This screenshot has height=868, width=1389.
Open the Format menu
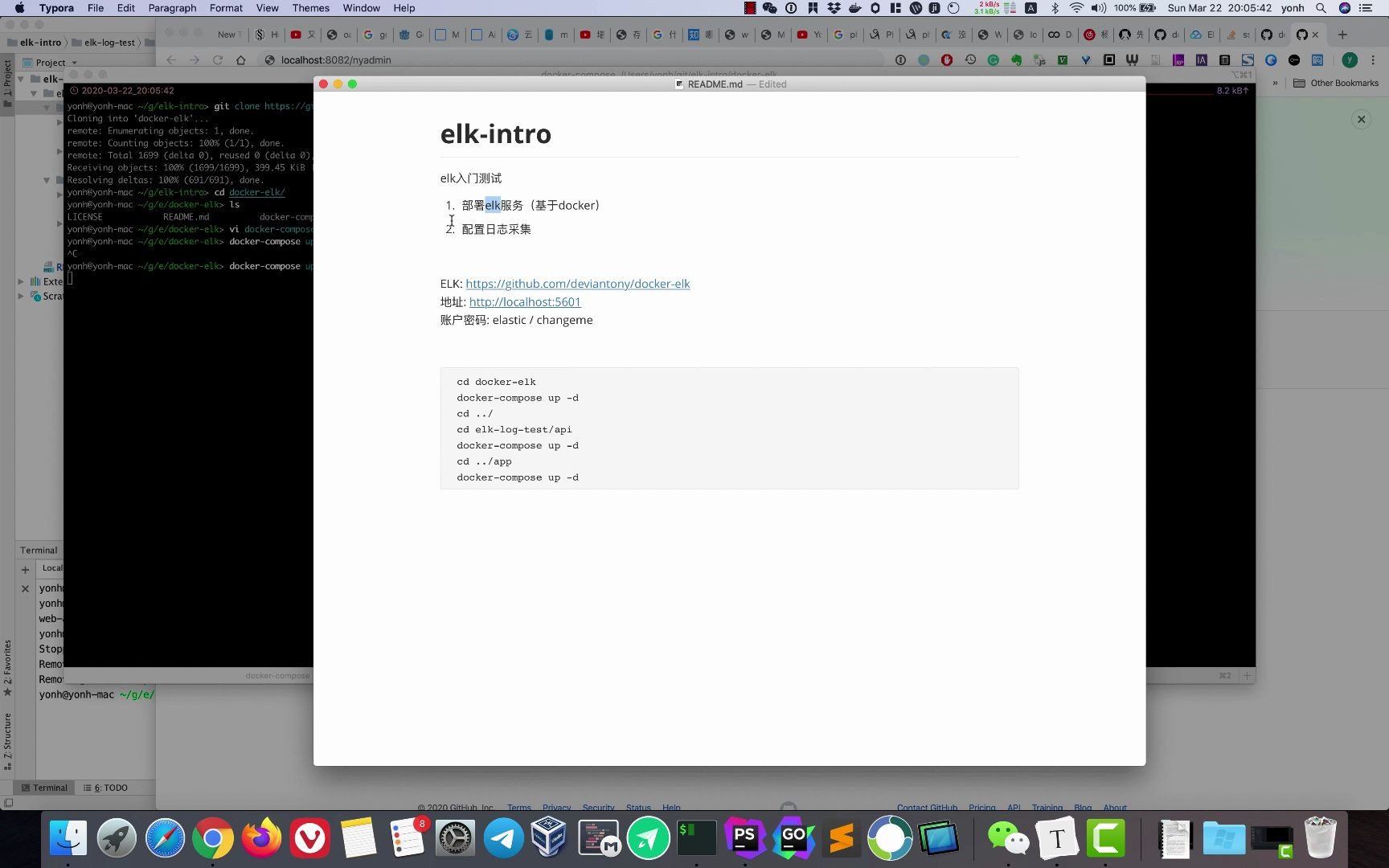click(226, 8)
